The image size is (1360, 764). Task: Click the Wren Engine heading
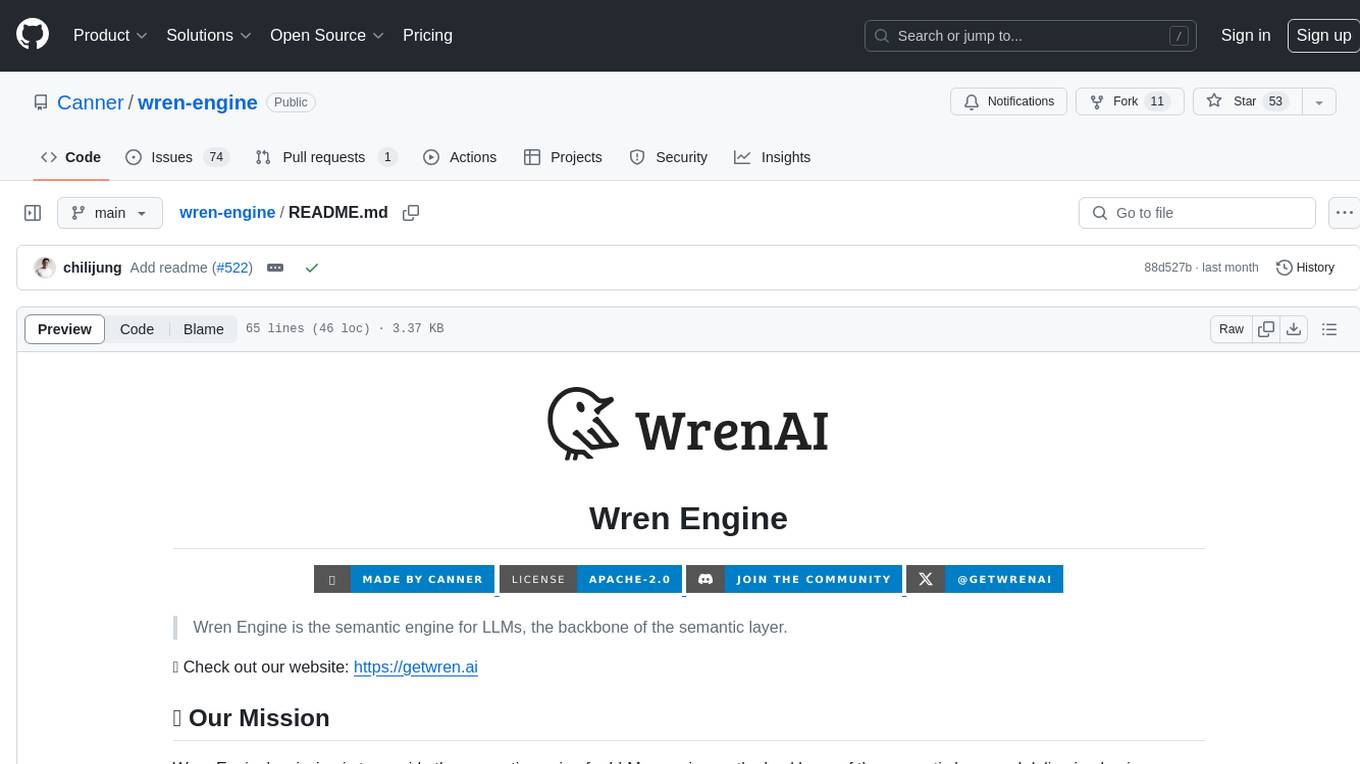tap(688, 518)
